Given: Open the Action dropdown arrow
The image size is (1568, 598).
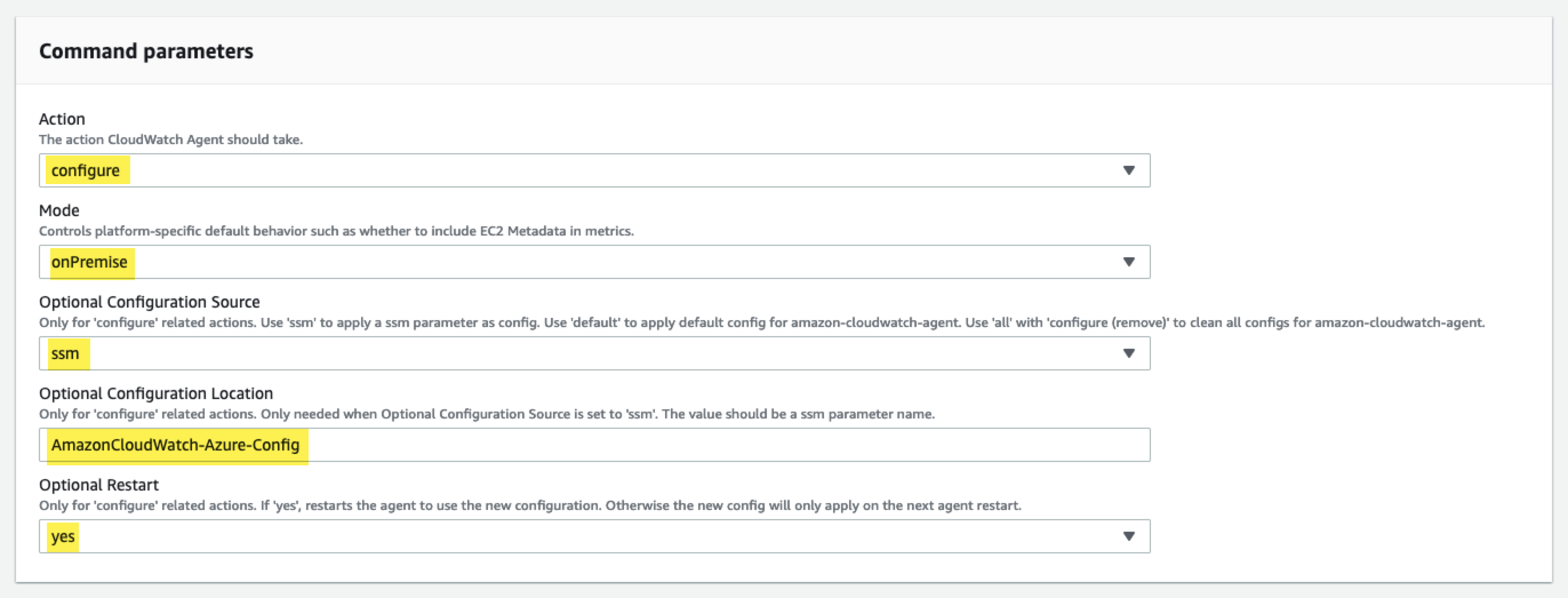Looking at the screenshot, I should pyautogui.click(x=1129, y=170).
